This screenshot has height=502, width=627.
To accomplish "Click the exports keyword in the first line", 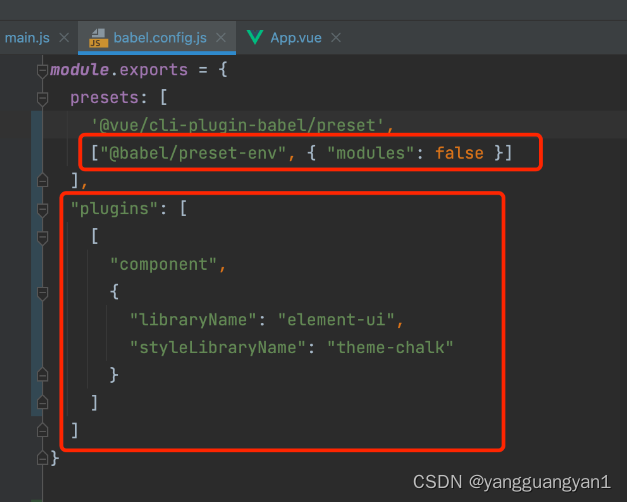I will tap(154, 70).
